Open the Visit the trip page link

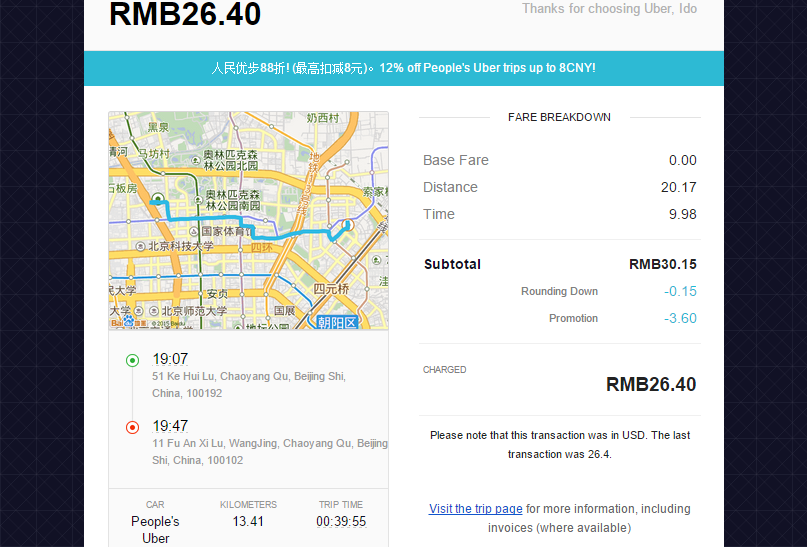[475, 509]
